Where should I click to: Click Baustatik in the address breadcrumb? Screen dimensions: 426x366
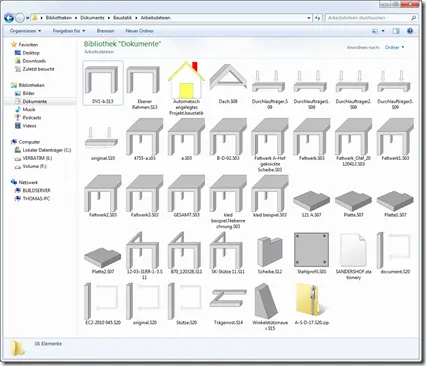tap(122, 18)
